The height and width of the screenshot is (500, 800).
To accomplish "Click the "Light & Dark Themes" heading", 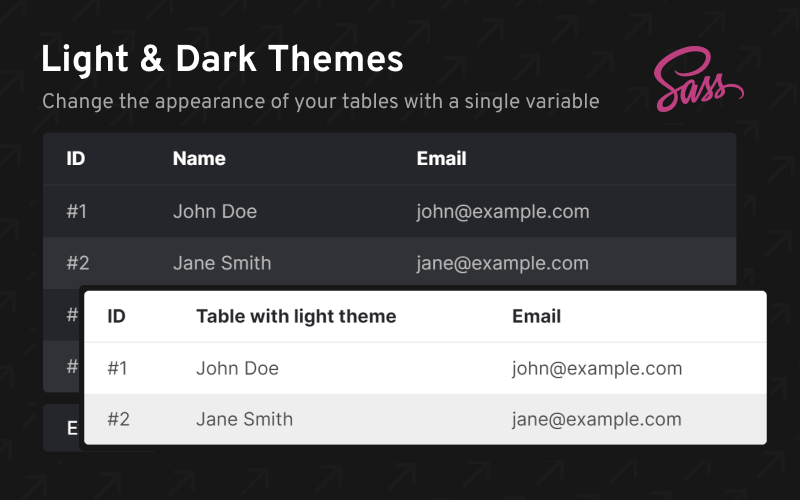I will tap(222, 60).
